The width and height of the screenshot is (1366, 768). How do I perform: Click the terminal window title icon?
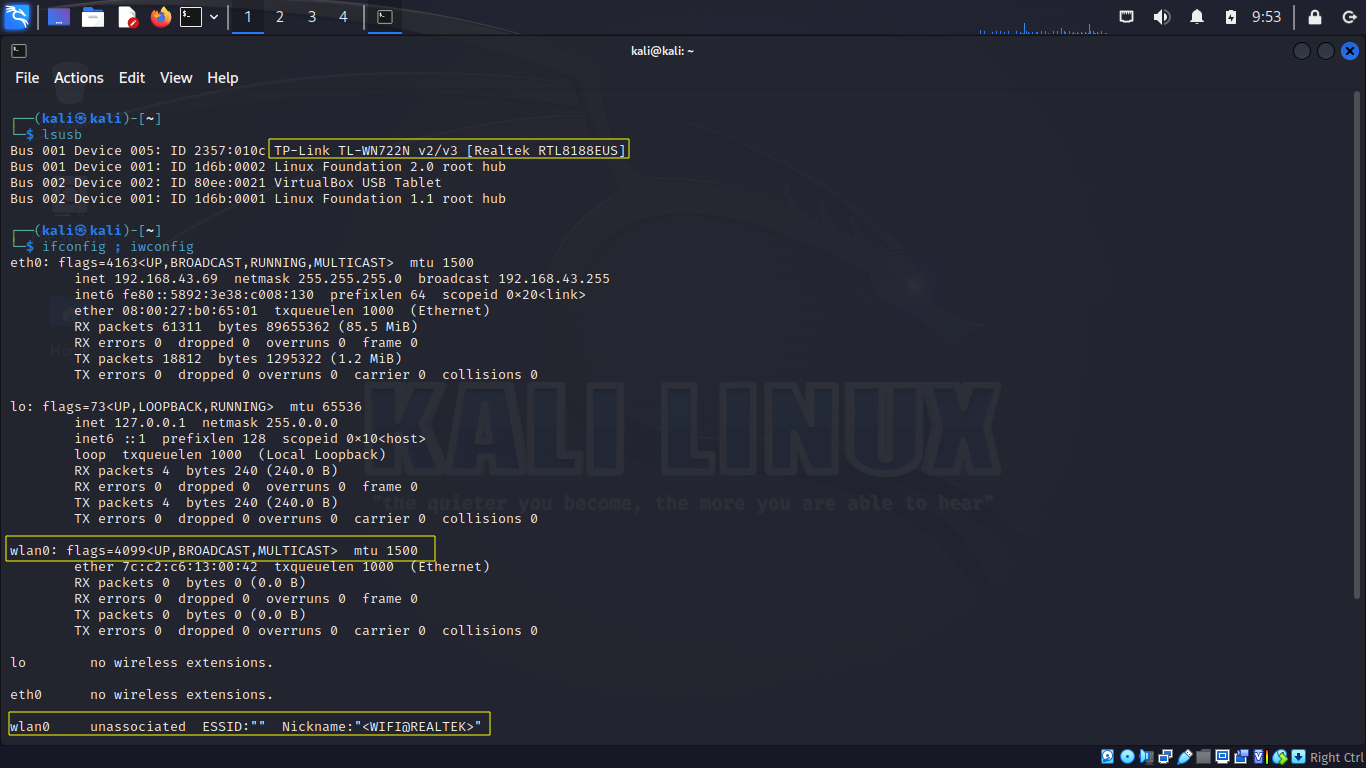coord(19,50)
